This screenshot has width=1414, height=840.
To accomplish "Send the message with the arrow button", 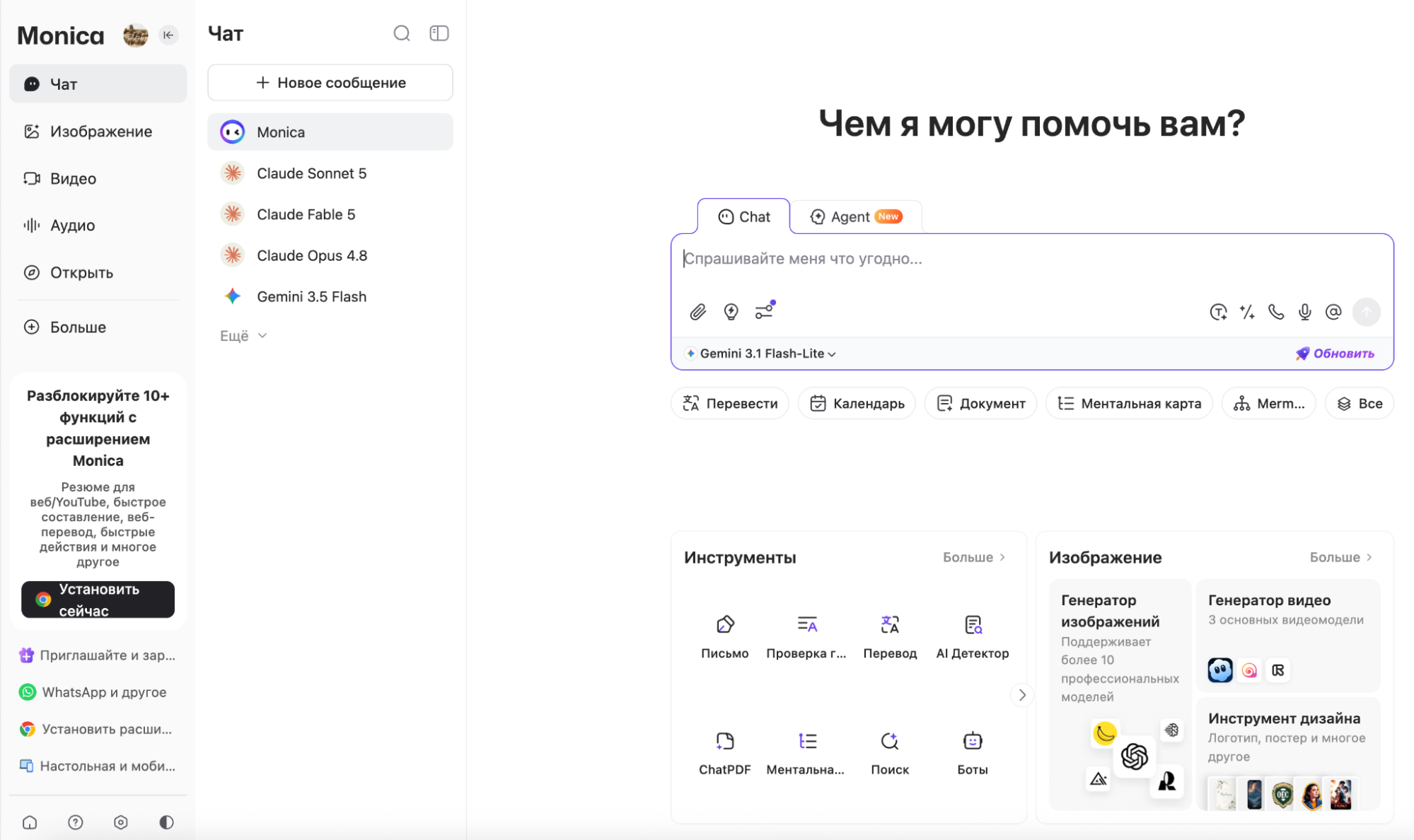I will tap(1367, 312).
